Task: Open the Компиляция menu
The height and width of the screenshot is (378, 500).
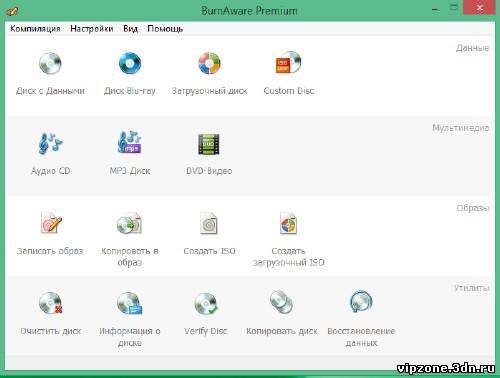Action: tap(35, 29)
